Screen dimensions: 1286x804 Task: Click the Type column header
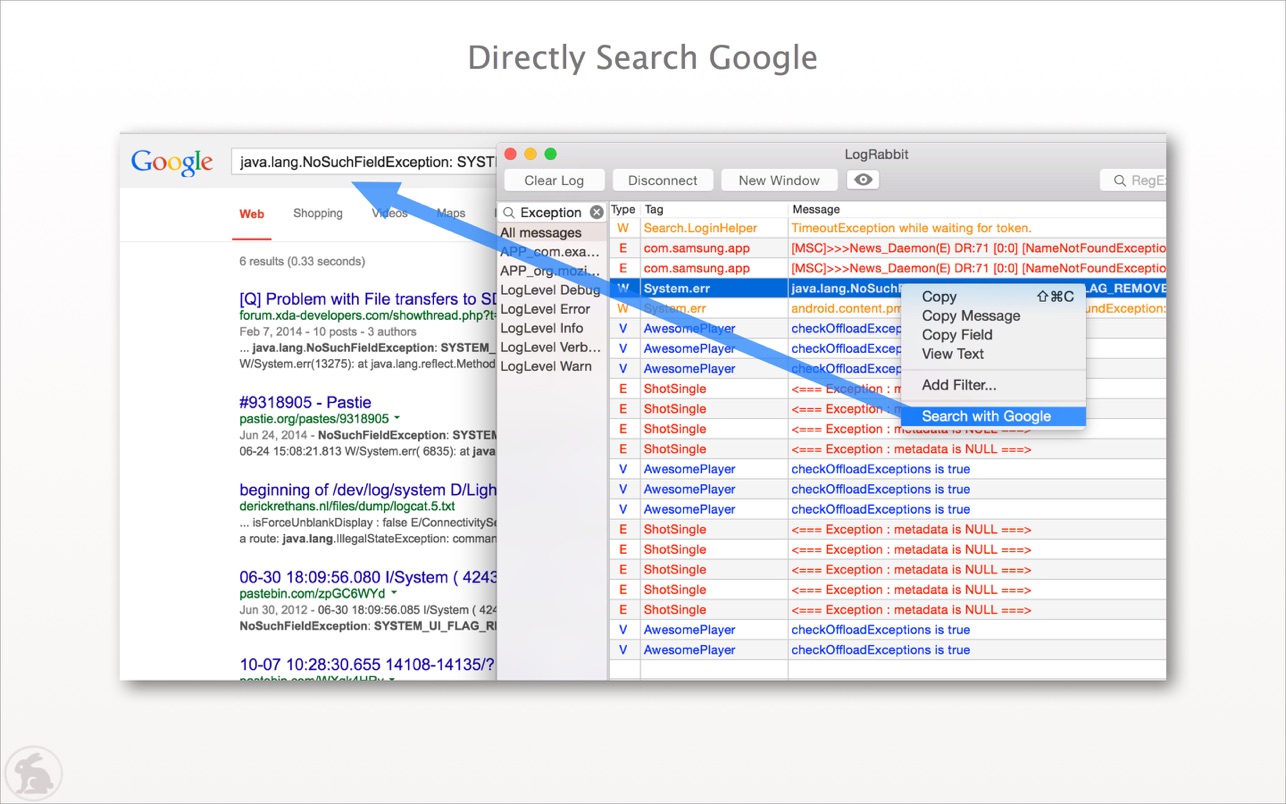click(x=623, y=210)
